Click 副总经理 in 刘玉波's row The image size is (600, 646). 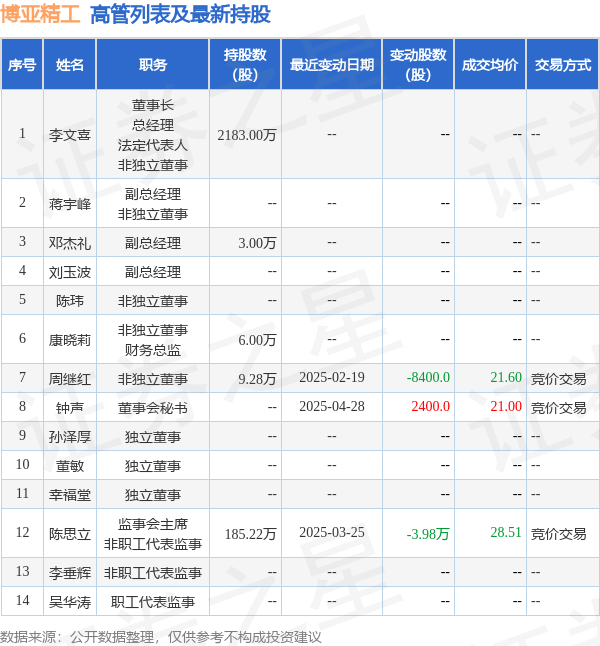(153, 272)
